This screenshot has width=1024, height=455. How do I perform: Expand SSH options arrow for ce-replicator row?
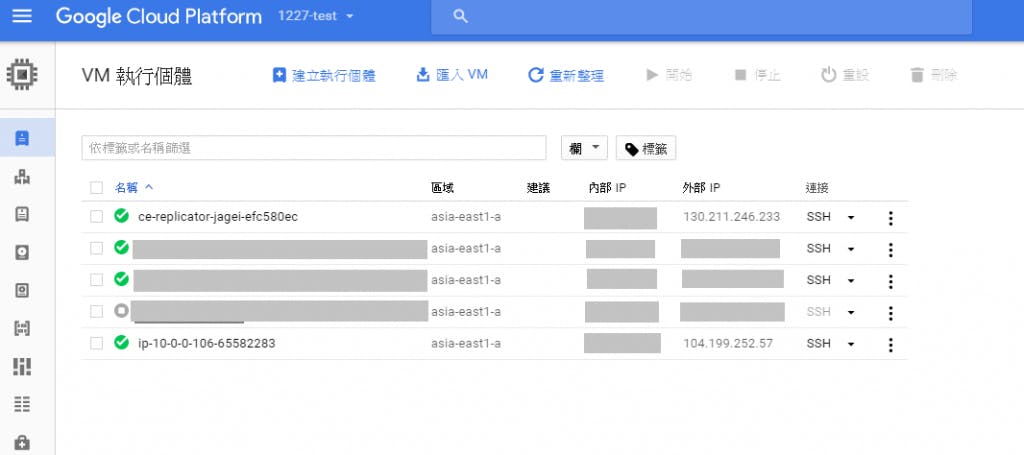[x=851, y=218]
